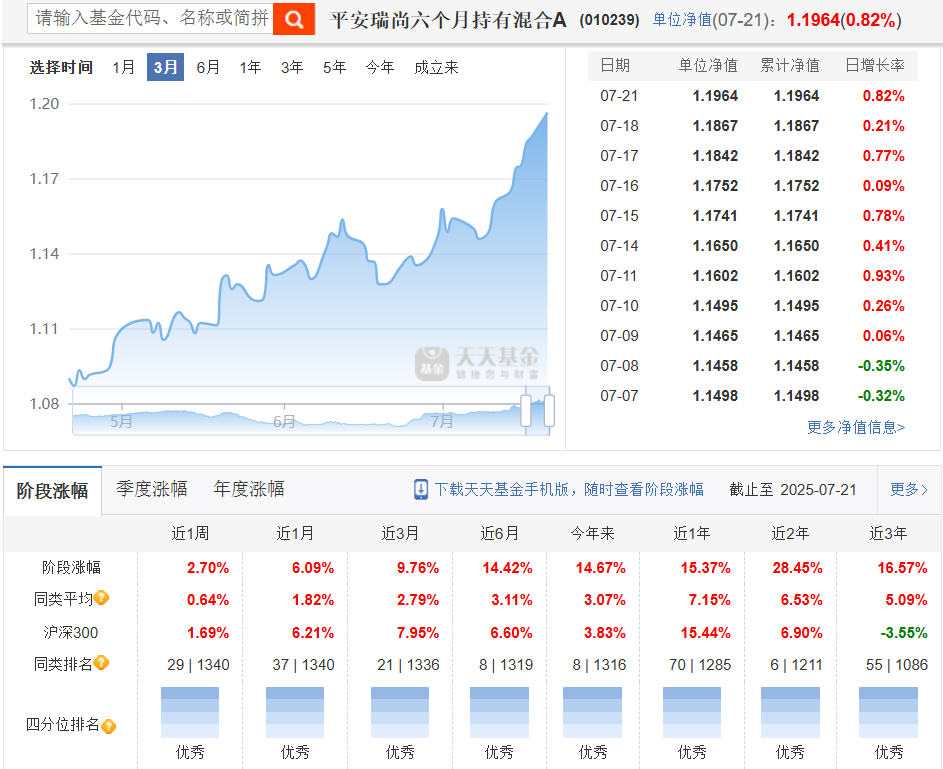Click the 沪深300 row label
Image resolution: width=943 pixels, height=769 pixels.
pos(70,633)
